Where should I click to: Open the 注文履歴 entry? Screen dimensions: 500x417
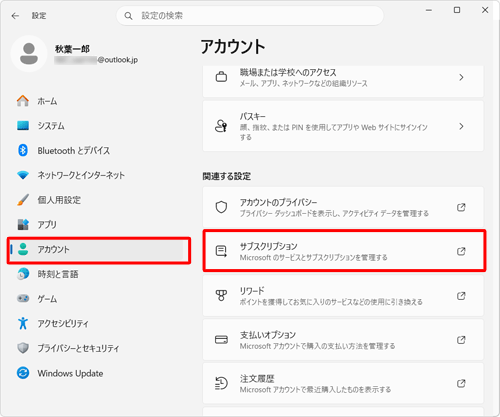(x=343, y=383)
